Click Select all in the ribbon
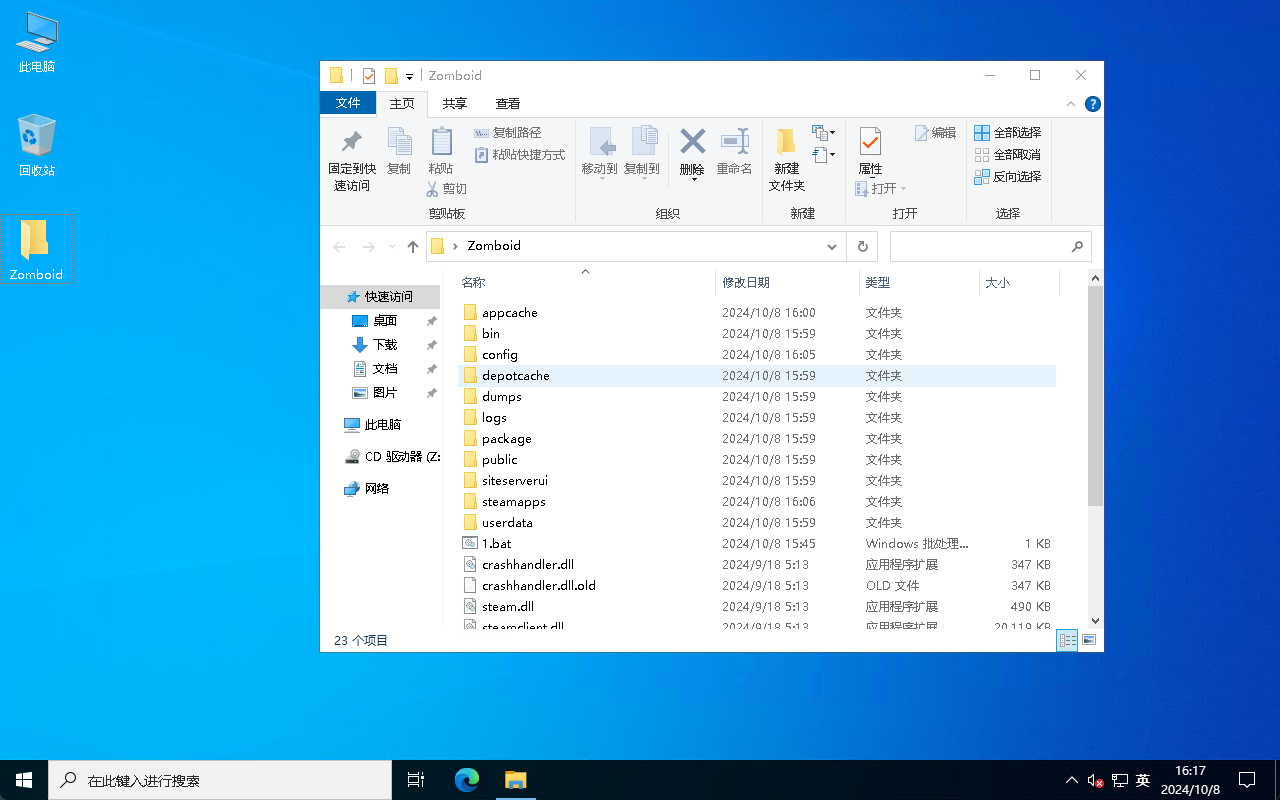The height and width of the screenshot is (800, 1280). pyautogui.click(x=1007, y=132)
